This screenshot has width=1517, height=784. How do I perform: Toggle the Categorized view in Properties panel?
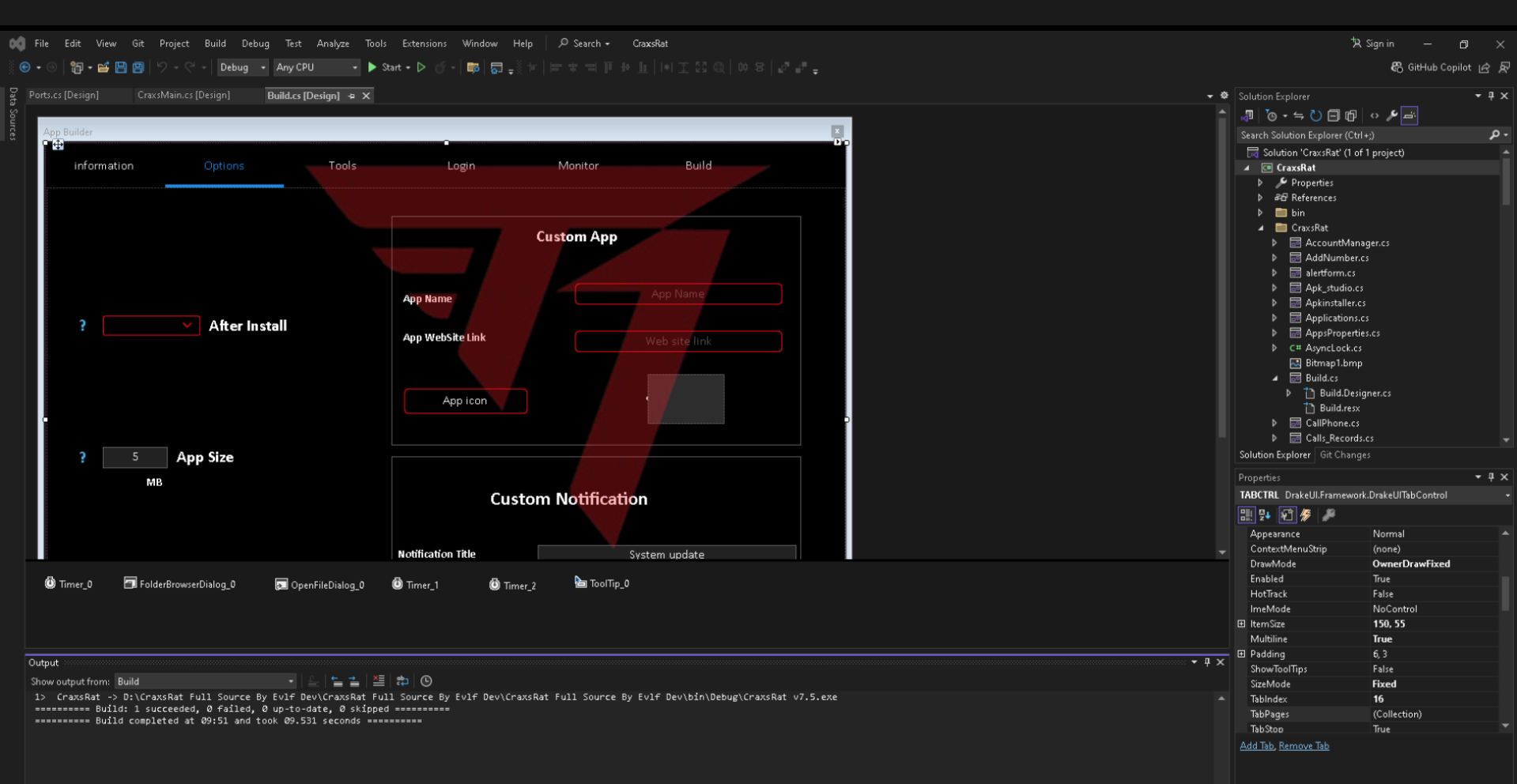[1247, 515]
